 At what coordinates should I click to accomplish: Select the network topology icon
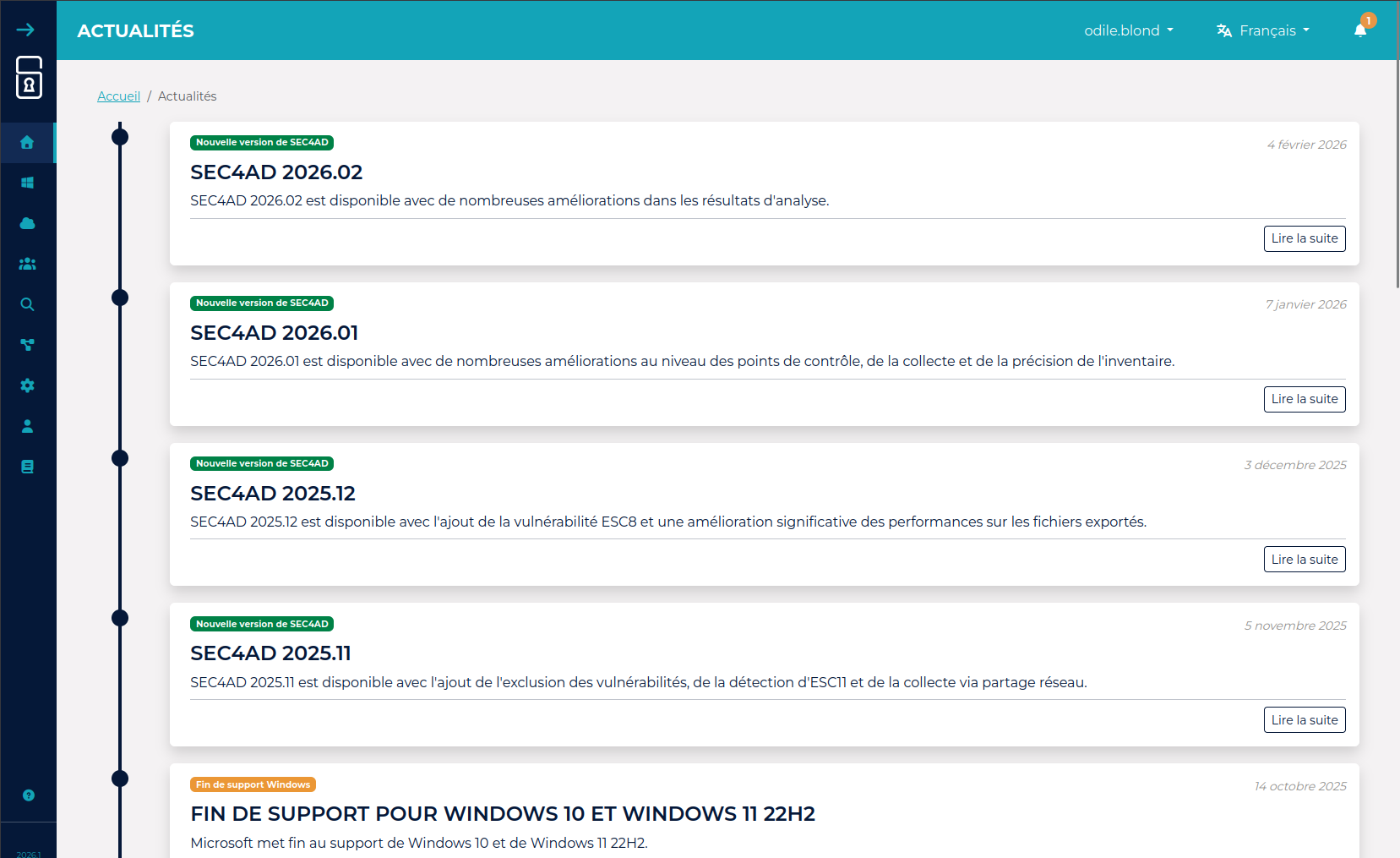pos(28,345)
